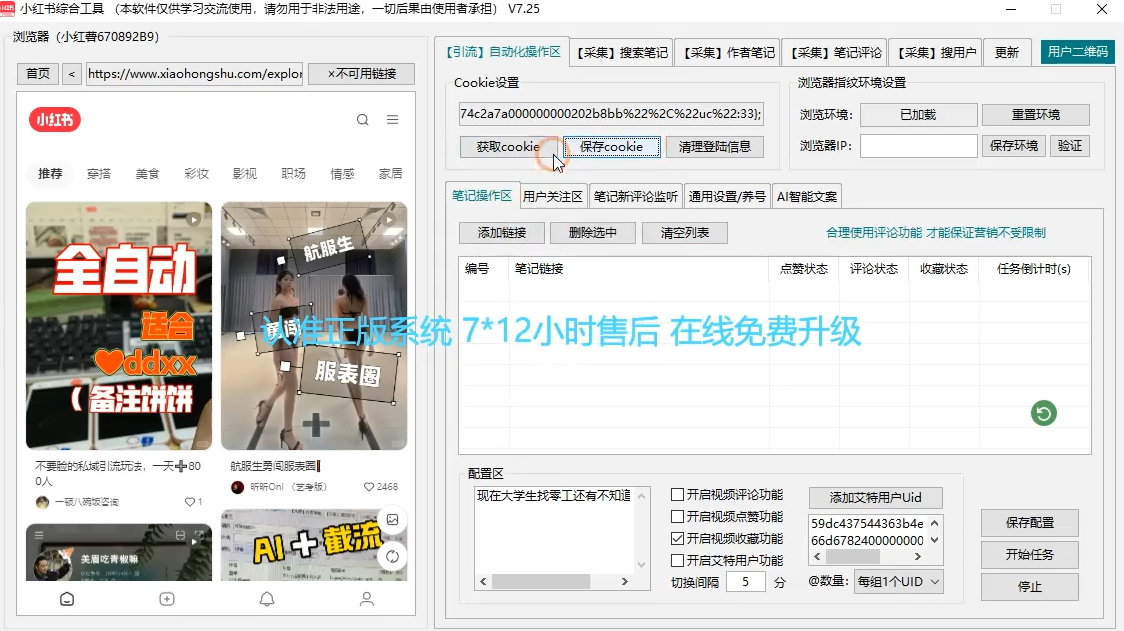This screenshot has height=631, width=1124.
Task: Click the floating image icon above AI thumbnail
Action: coord(392,520)
